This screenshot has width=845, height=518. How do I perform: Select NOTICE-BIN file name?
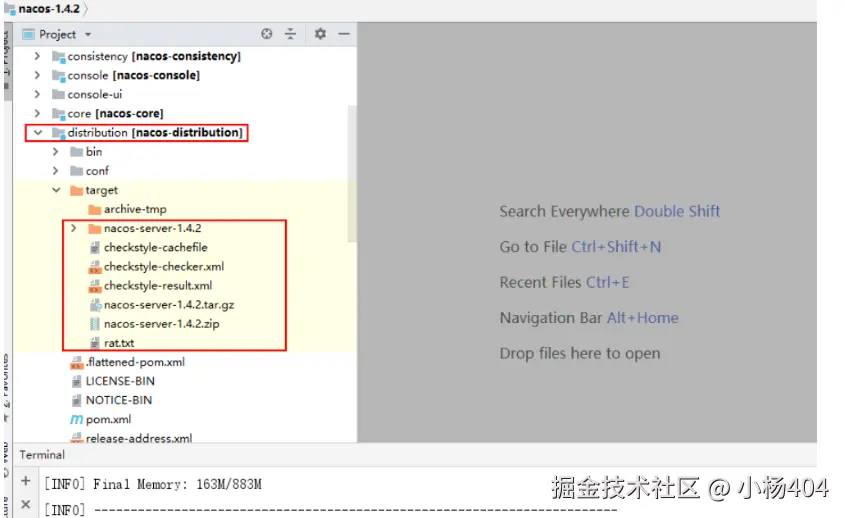119,400
